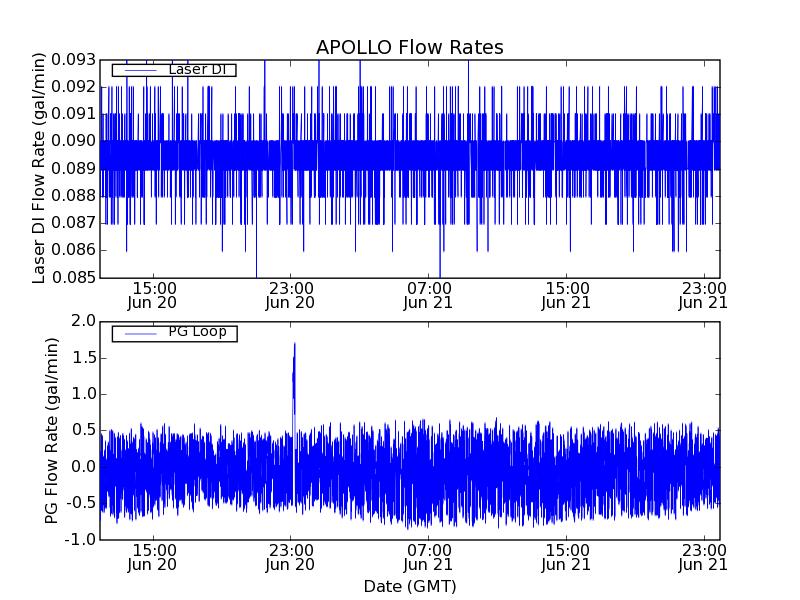Click the PG Loop spike peaking near 1.7

294,388
